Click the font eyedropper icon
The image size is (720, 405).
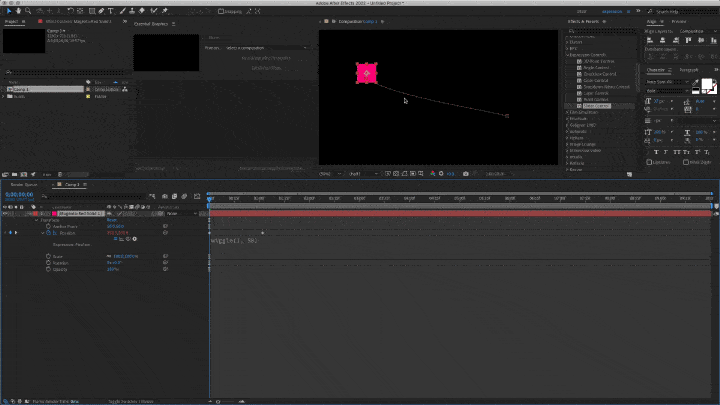[695, 82]
